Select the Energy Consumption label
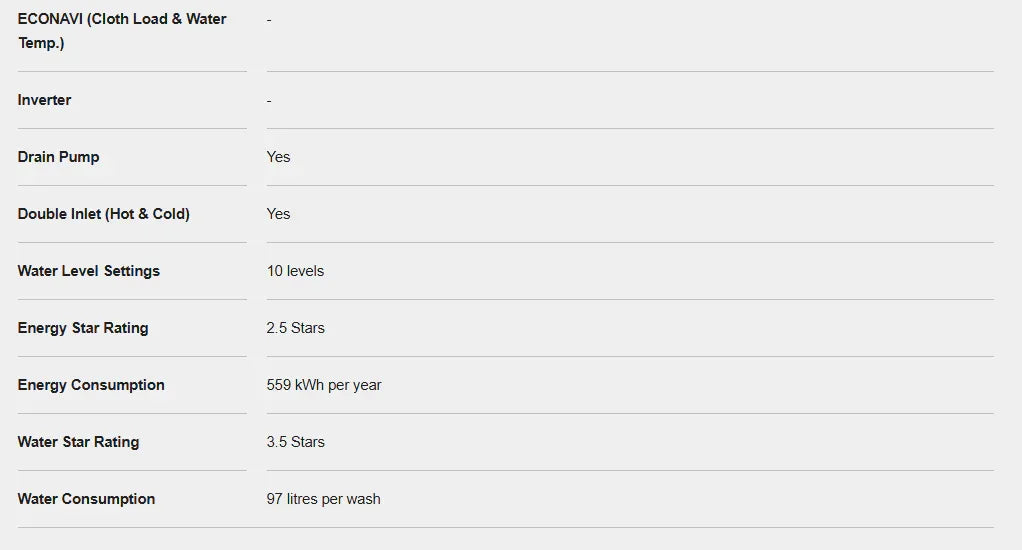This screenshot has width=1022, height=550. coord(91,385)
